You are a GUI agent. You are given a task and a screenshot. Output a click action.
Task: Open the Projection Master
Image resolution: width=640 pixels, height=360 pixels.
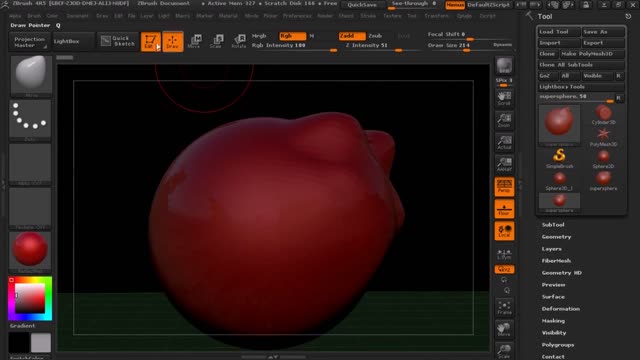(x=29, y=42)
